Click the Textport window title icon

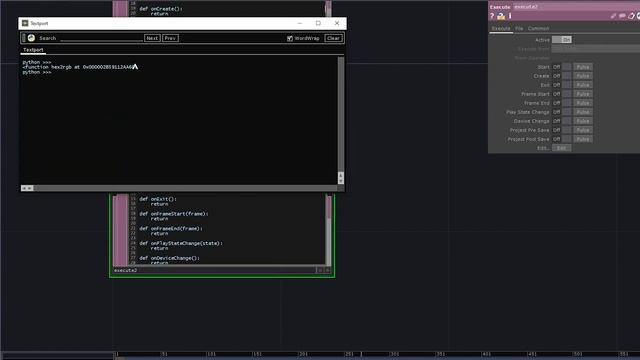(x=25, y=23)
